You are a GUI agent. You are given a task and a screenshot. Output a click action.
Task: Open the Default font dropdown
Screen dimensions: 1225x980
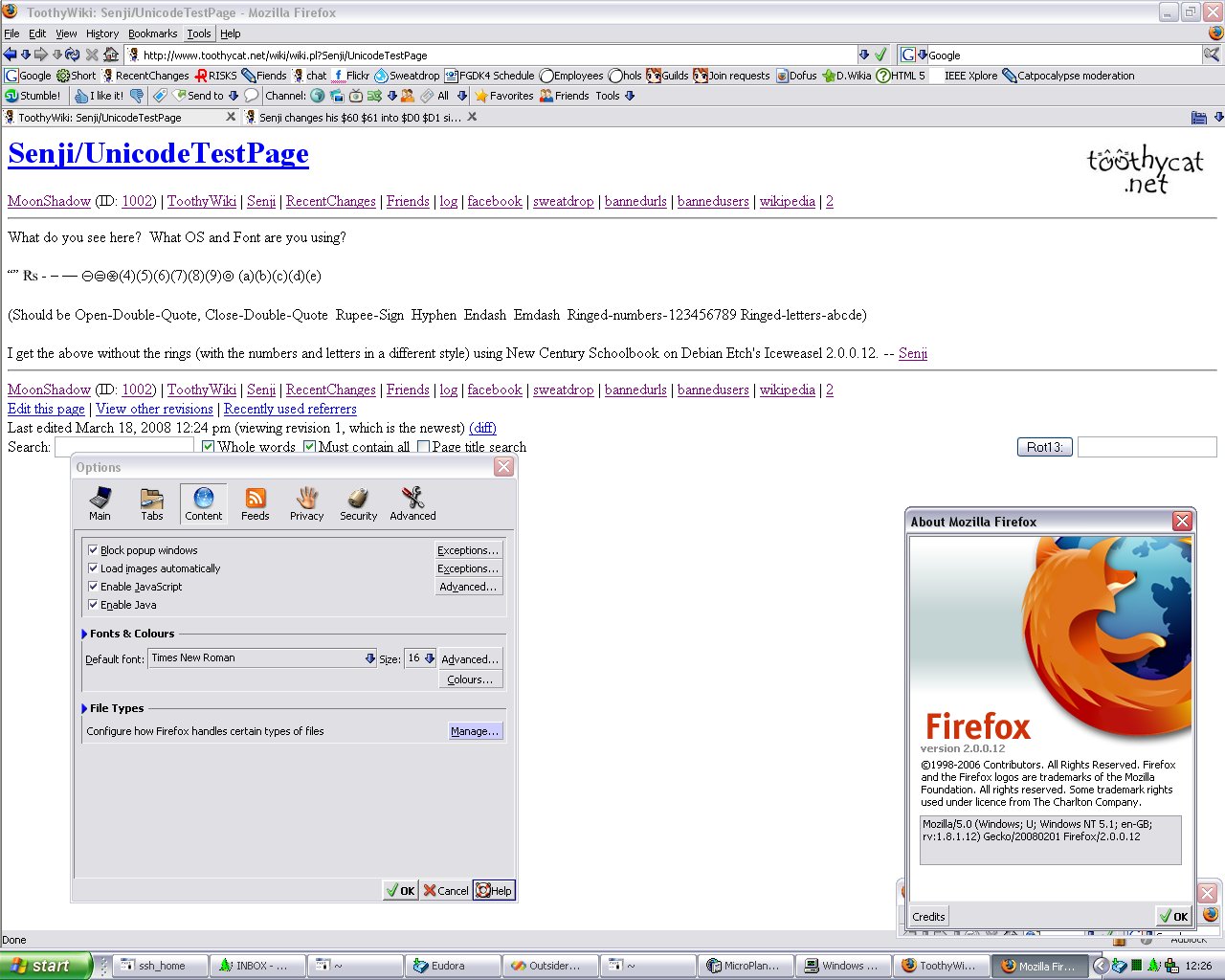[262, 658]
